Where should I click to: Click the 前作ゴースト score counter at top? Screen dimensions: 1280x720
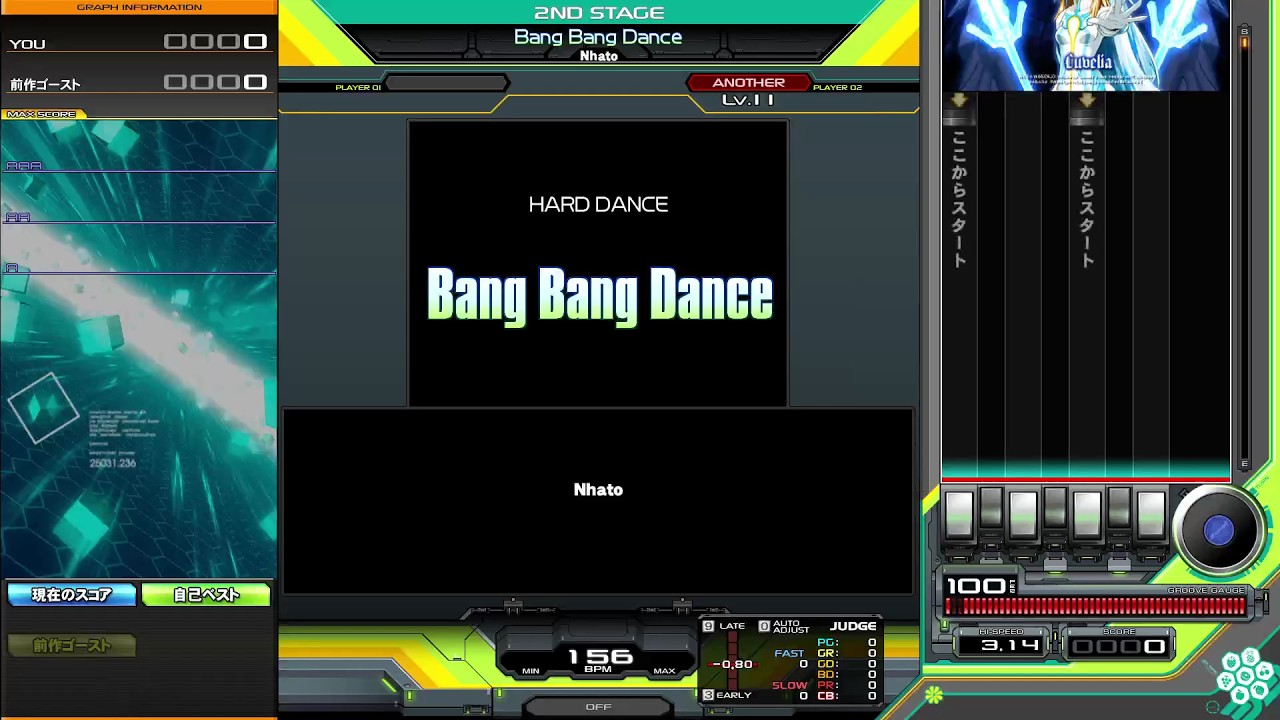tap(216, 82)
